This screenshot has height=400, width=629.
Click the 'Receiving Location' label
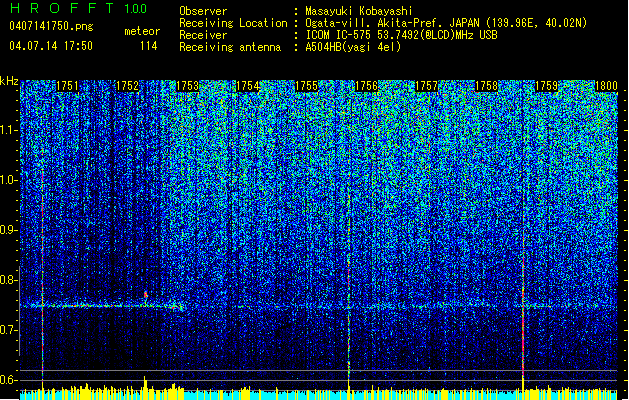pos(233,23)
